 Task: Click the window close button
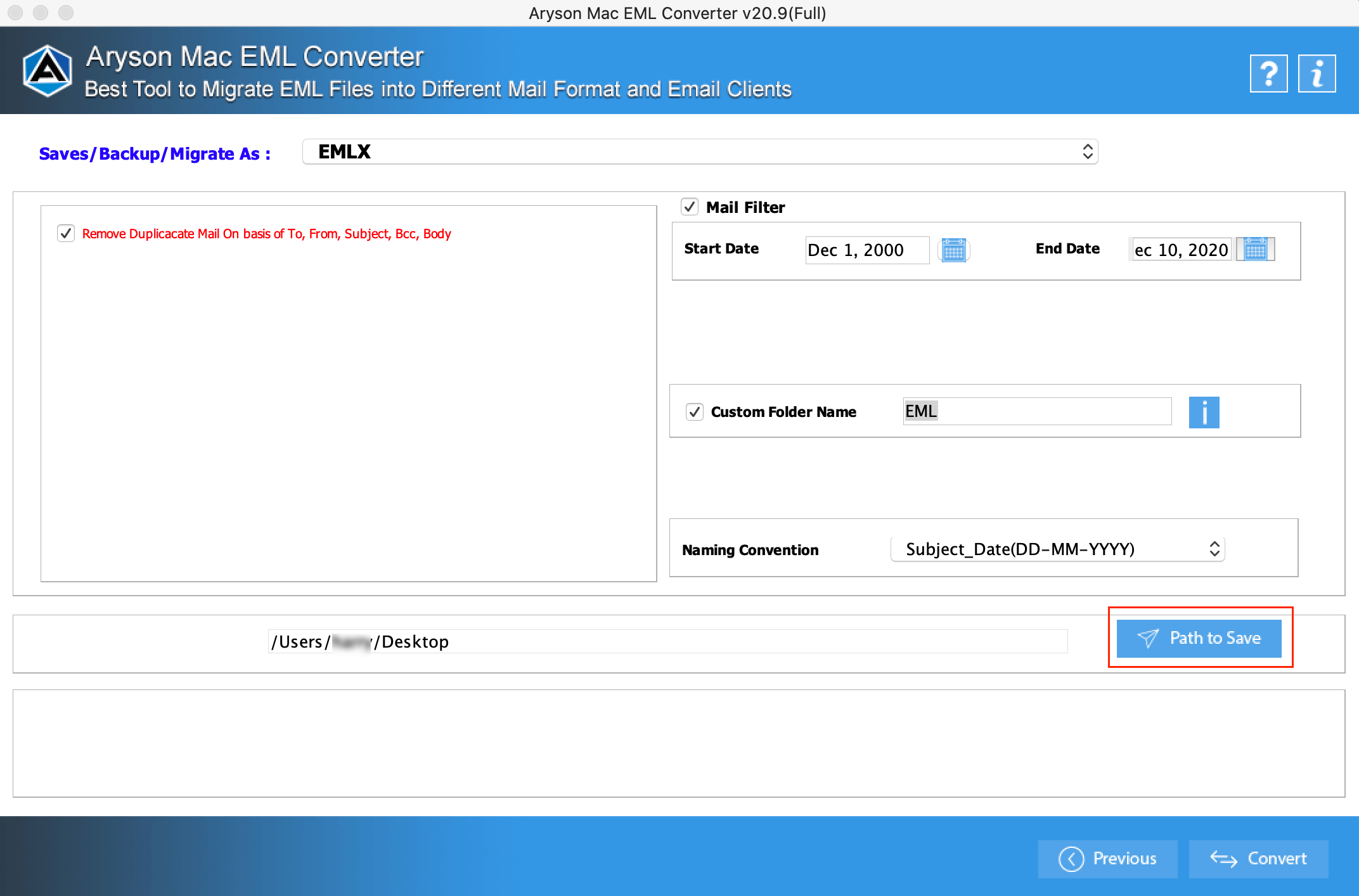15,13
